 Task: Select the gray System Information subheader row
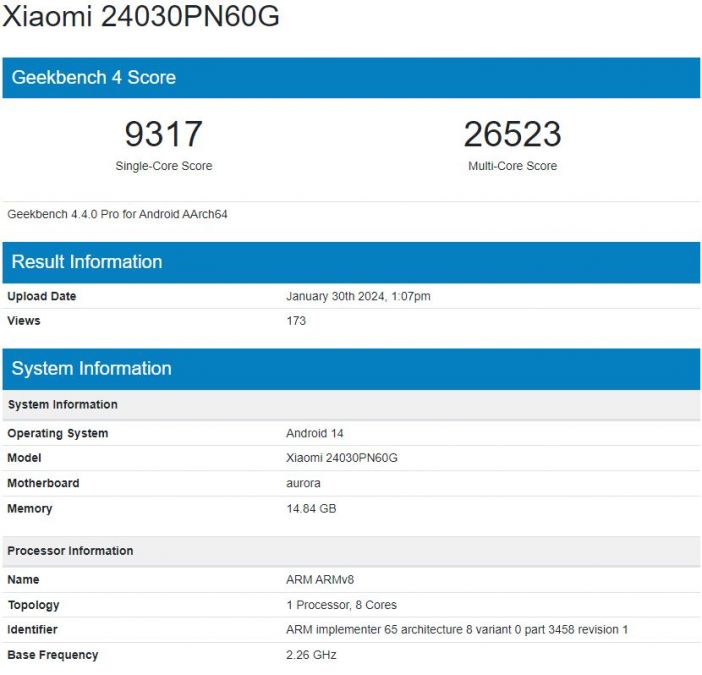coord(351,405)
